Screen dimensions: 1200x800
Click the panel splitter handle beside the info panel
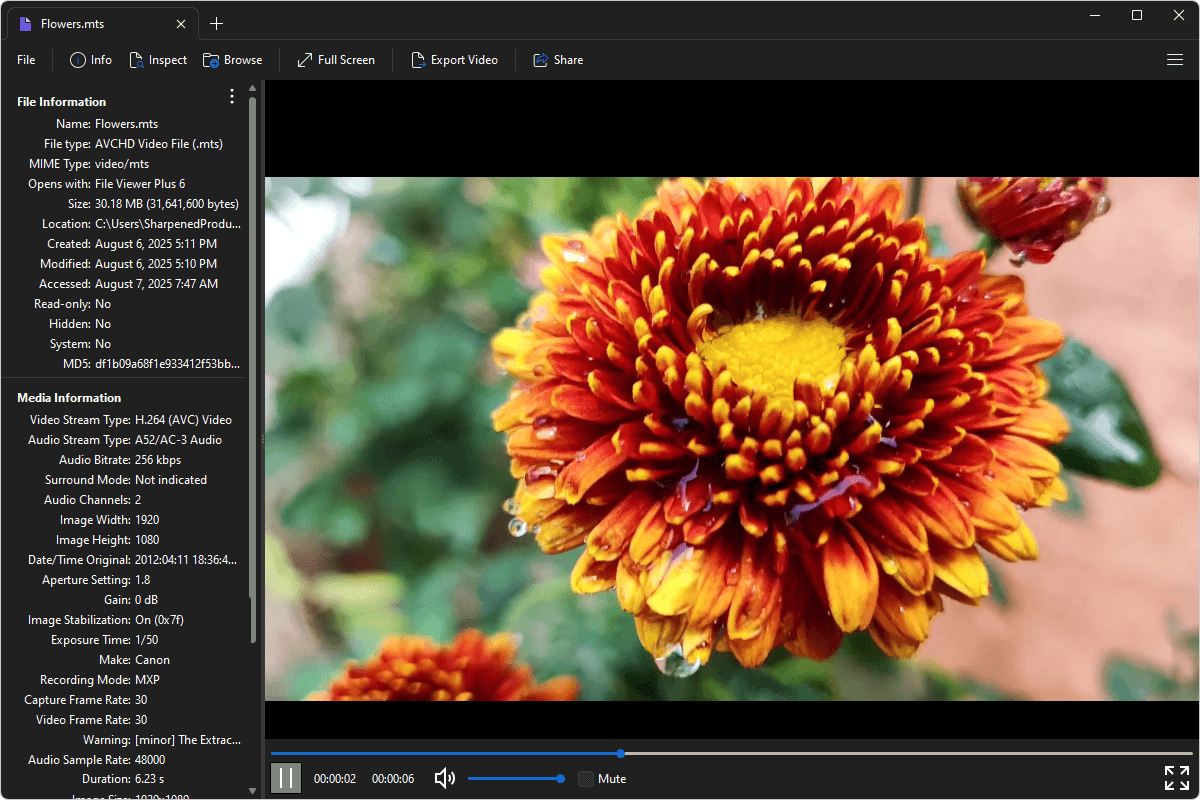click(262, 439)
